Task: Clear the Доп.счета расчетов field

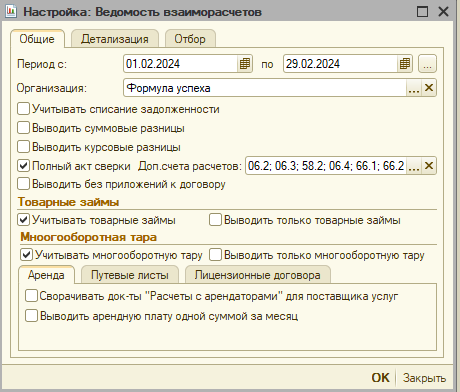Action: [429, 166]
